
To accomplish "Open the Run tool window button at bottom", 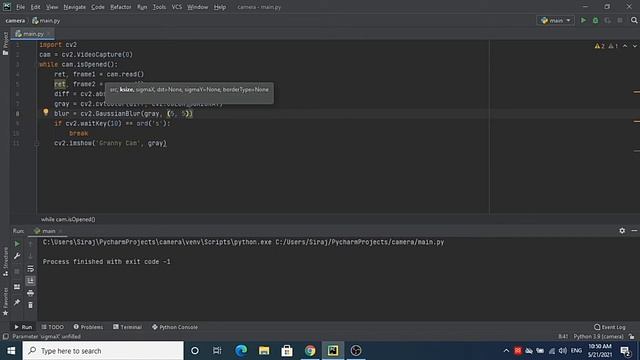I will coord(23,327).
